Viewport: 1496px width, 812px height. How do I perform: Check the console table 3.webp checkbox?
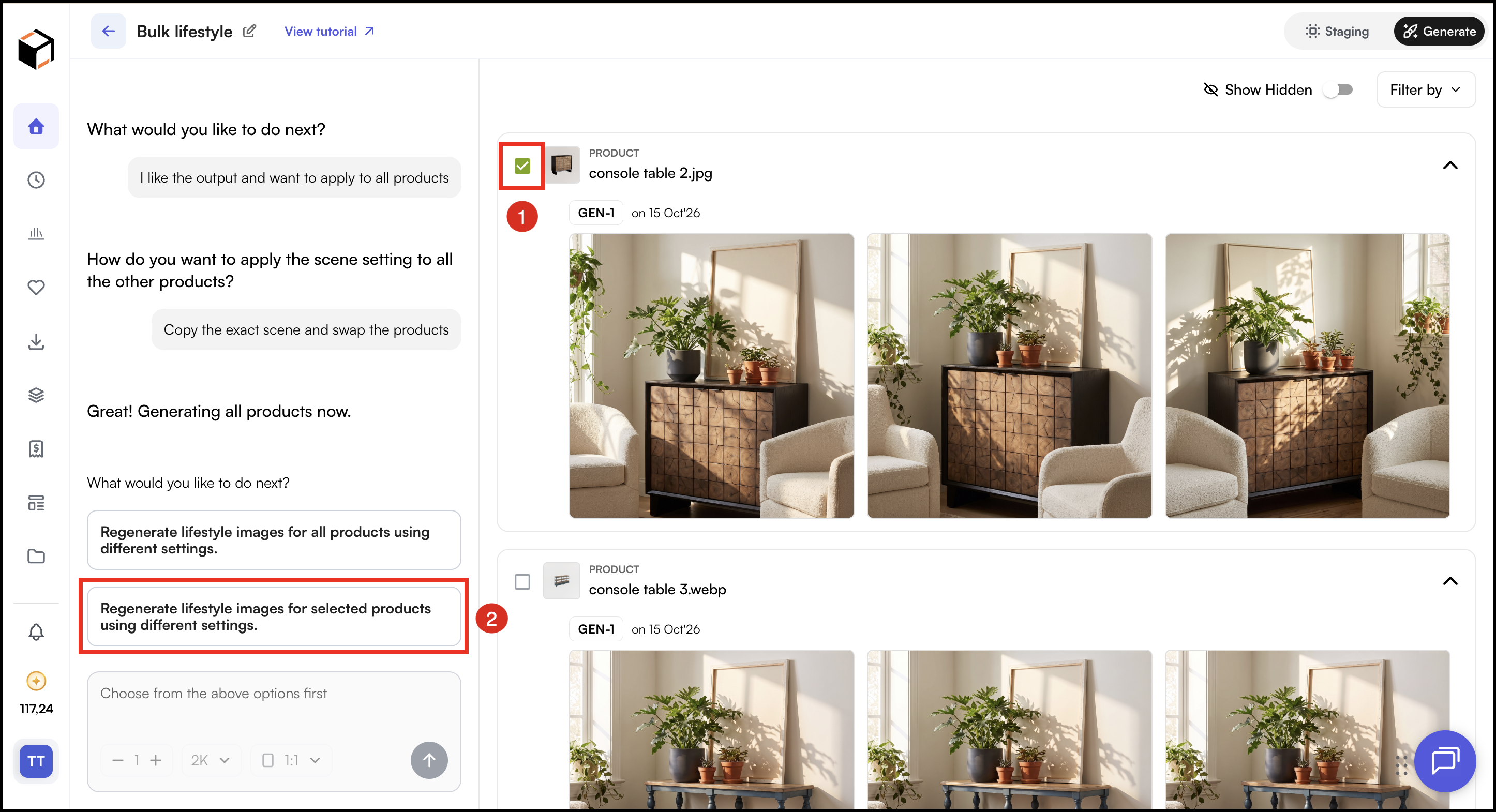pyautogui.click(x=522, y=581)
